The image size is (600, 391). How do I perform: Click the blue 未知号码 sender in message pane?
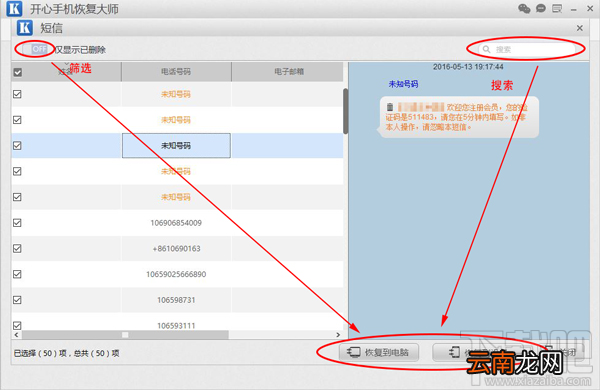click(403, 84)
